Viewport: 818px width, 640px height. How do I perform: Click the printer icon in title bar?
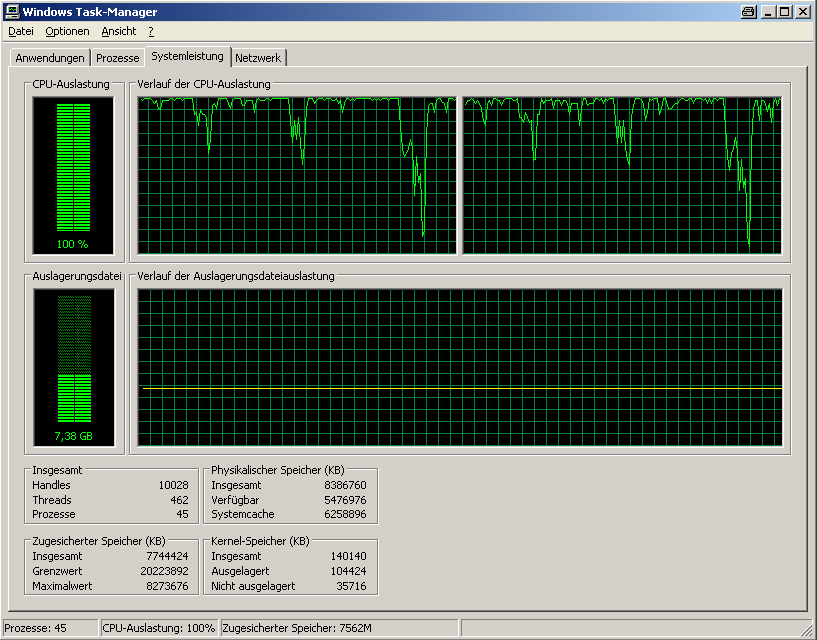tap(749, 11)
